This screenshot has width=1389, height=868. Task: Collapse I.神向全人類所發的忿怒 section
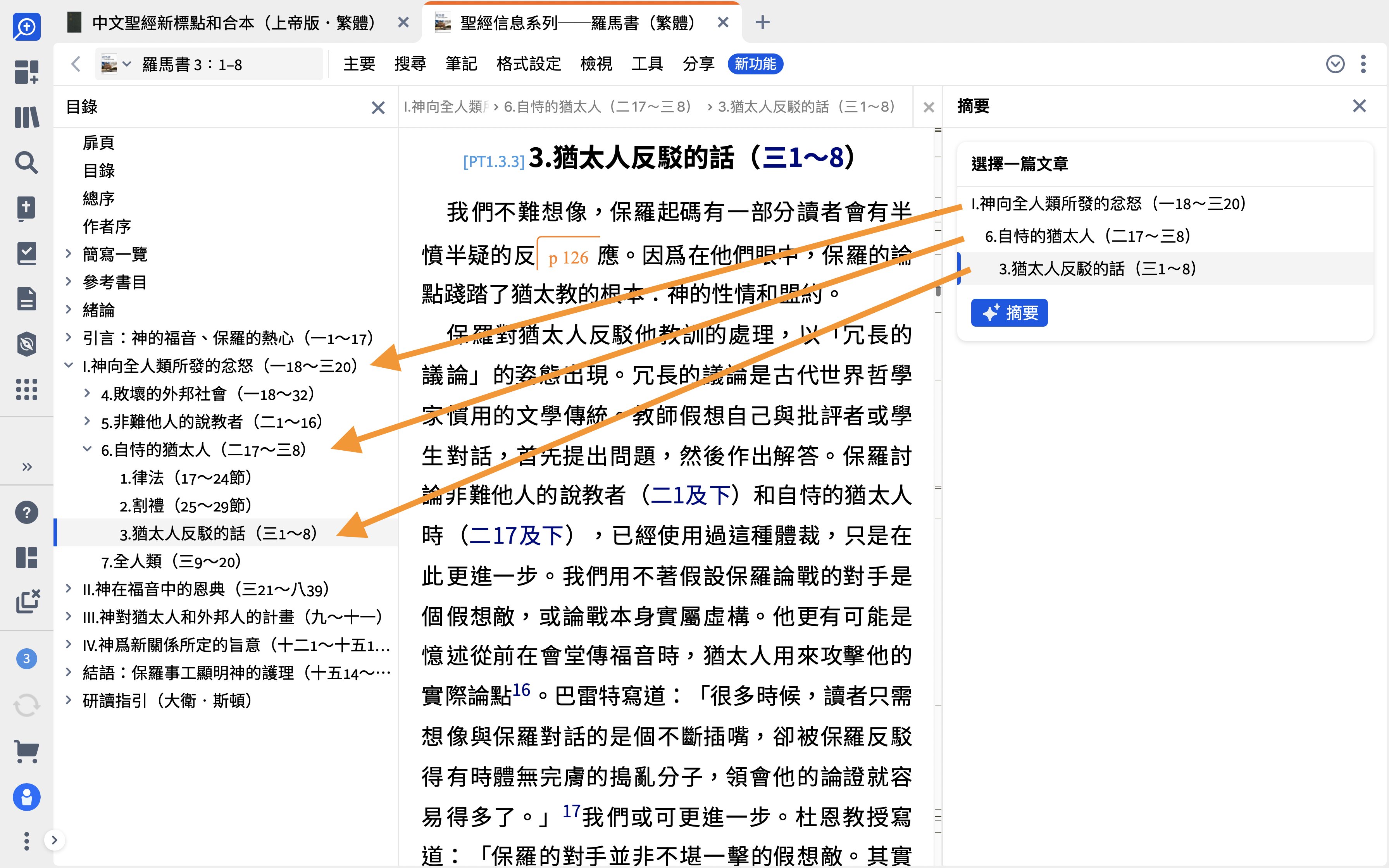pyautogui.click(x=68, y=365)
